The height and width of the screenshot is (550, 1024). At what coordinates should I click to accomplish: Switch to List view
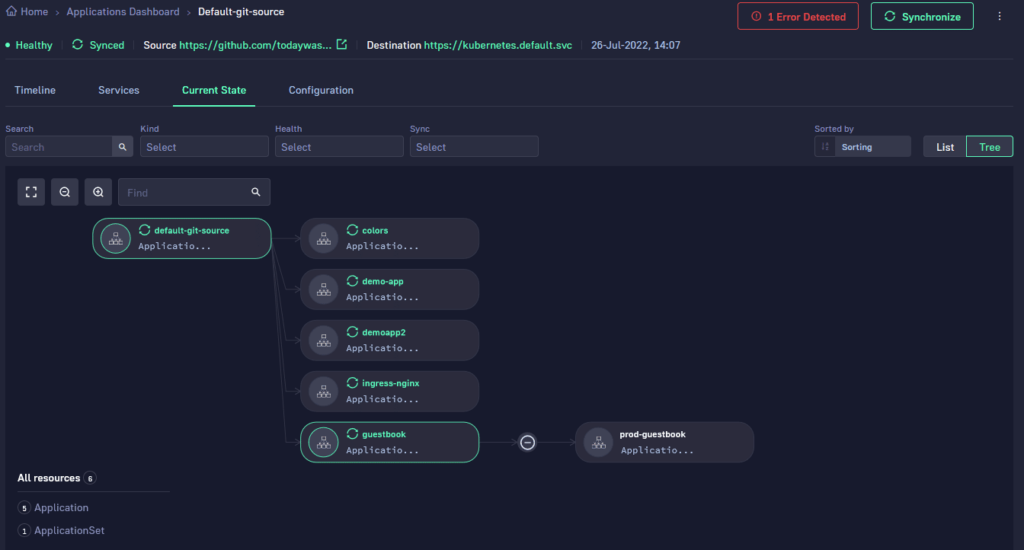pos(944,147)
